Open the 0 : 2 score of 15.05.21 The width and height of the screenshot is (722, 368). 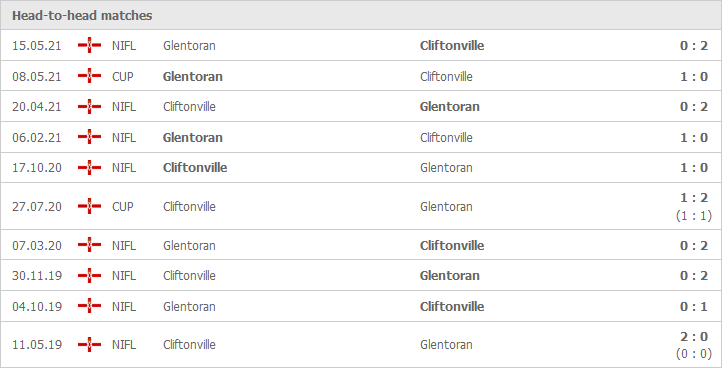694,46
